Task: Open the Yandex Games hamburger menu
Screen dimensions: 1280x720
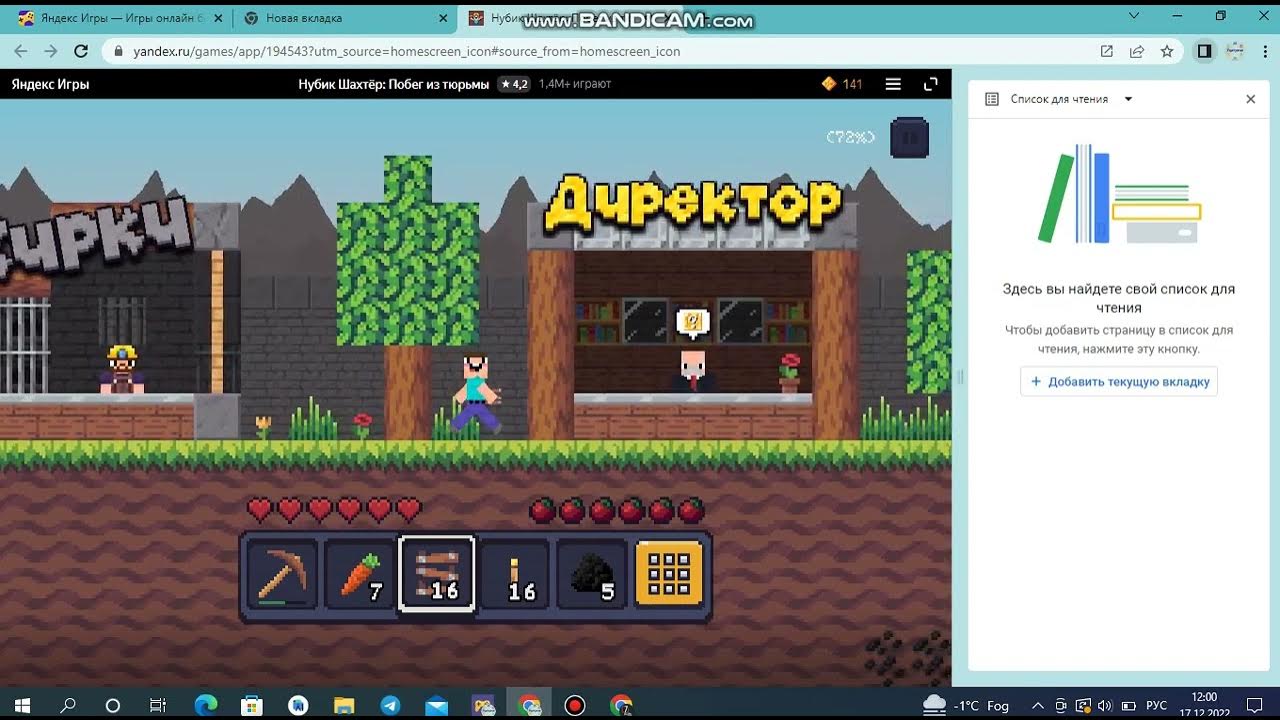Action: click(893, 84)
